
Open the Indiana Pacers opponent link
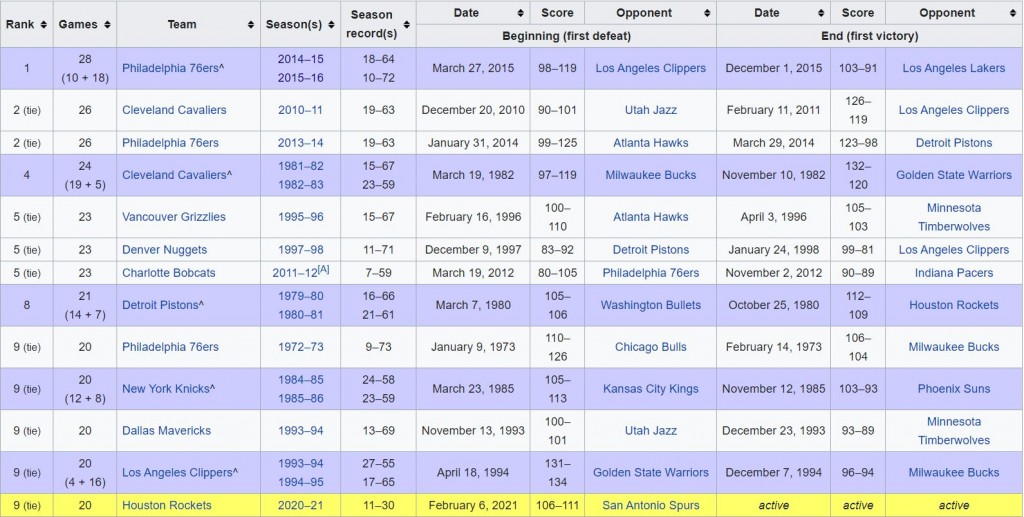coord(953,272)
